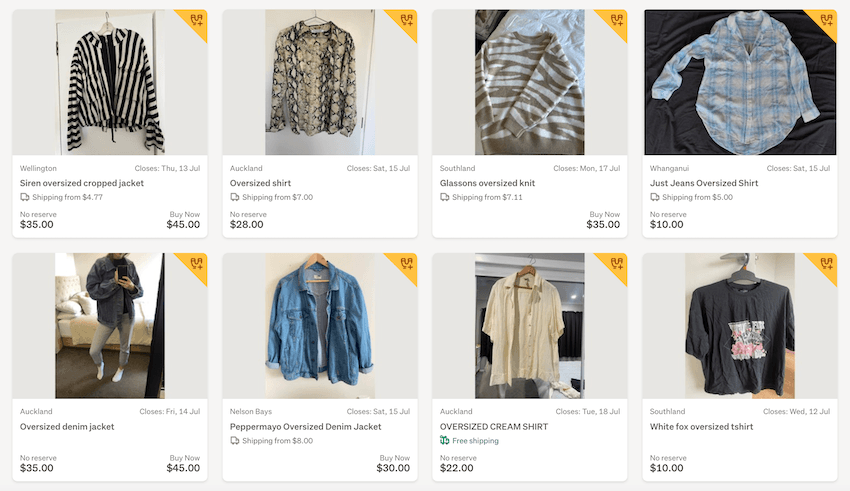Open the mirror selfie denim jacket photo
Screen dimensions: 850x491
point(110,326)
